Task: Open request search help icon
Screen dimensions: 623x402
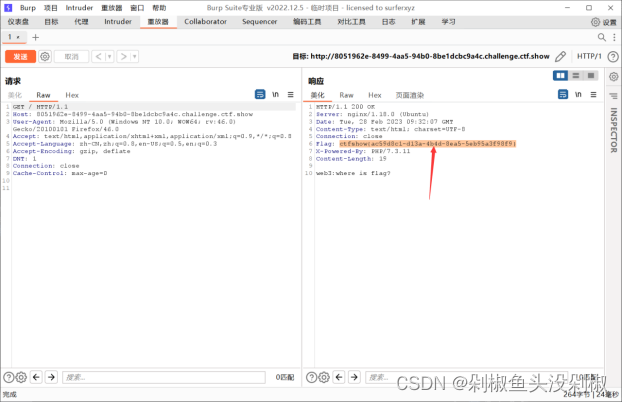Action: (8, 377)
